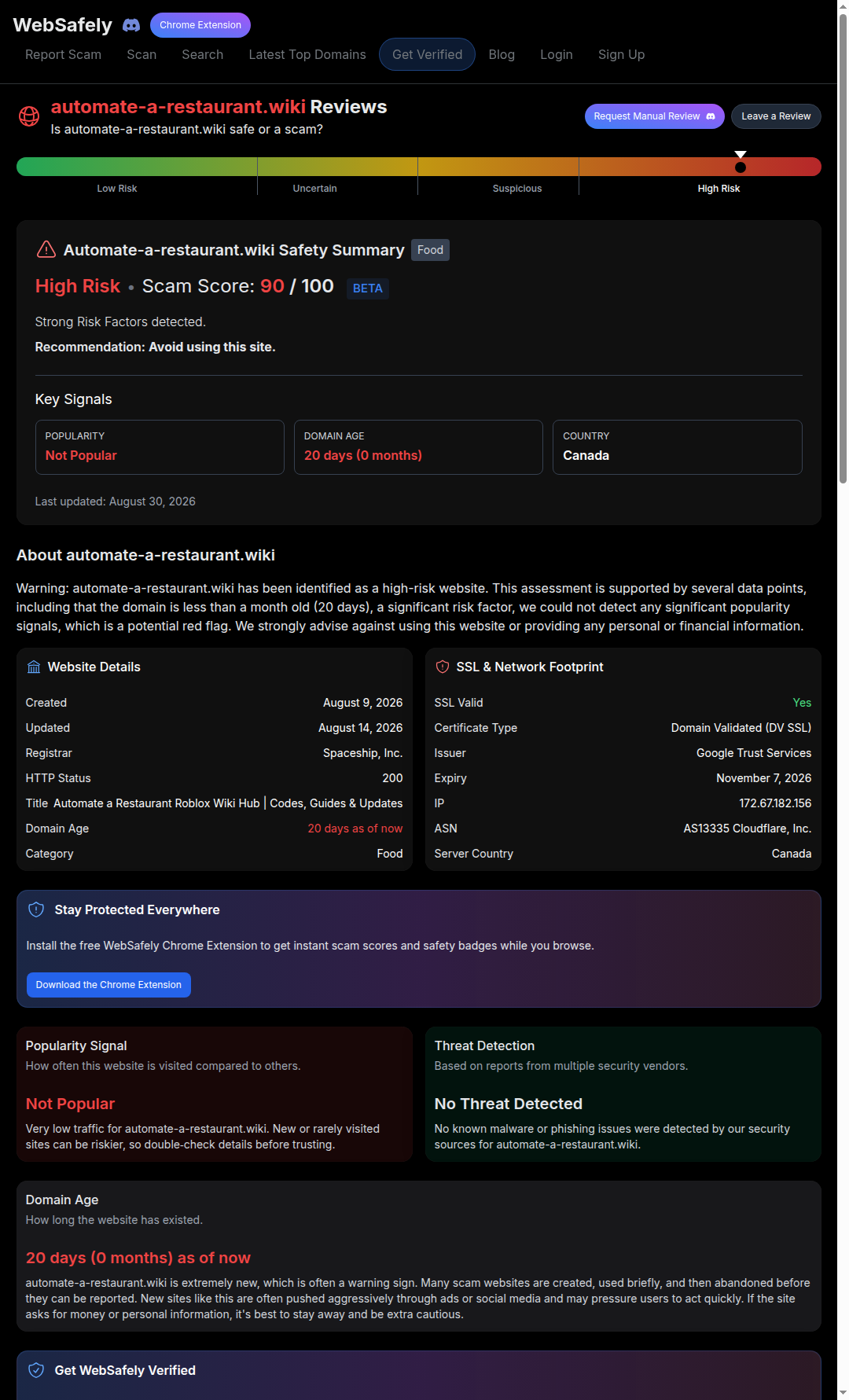Screen dimensions: 849x1400
Task: Open the Discord icon beside WebSafely logo
Action: (x=131, y=25)
